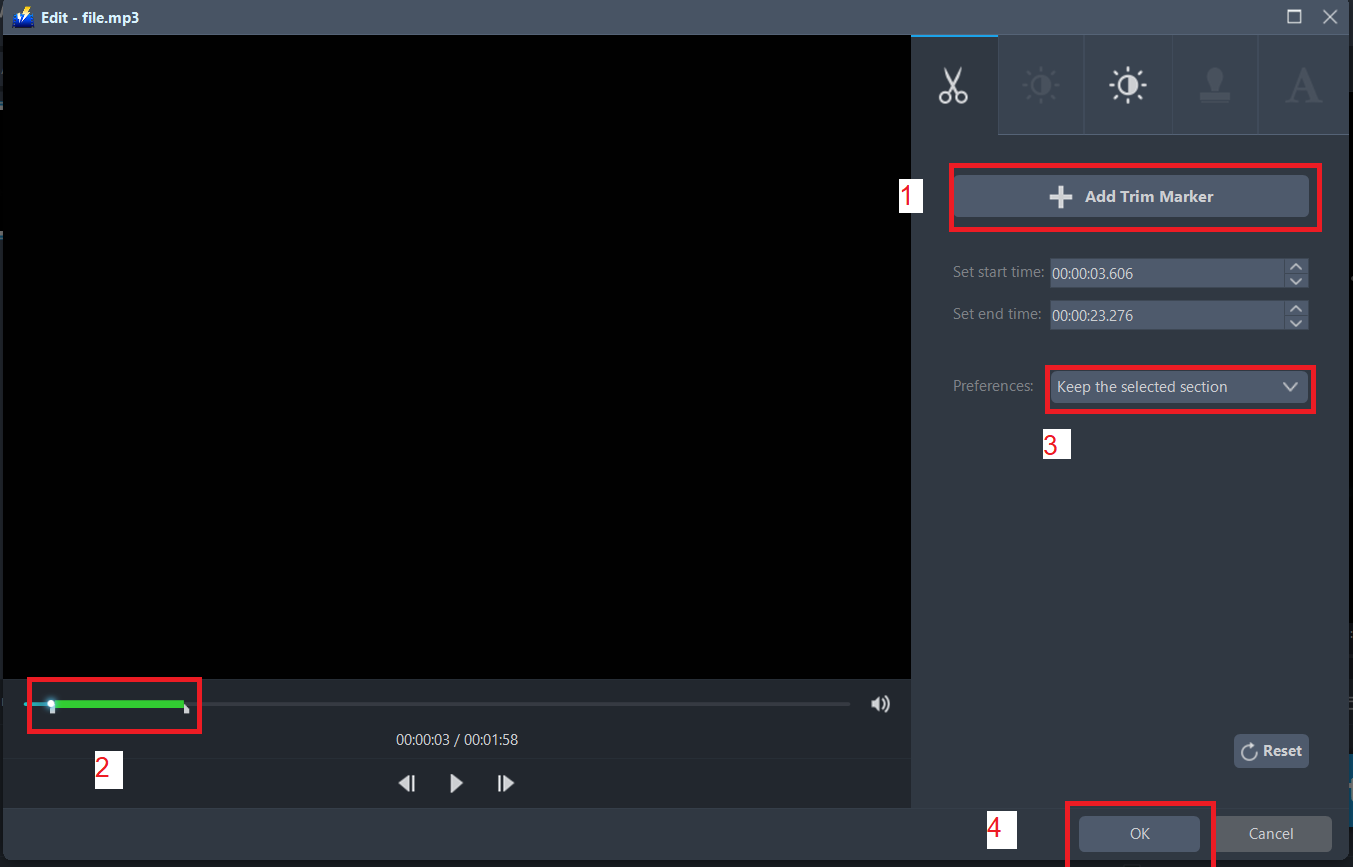Open the dimmed brightness effect tab

pyautogui.click(x=1040, y=85)
